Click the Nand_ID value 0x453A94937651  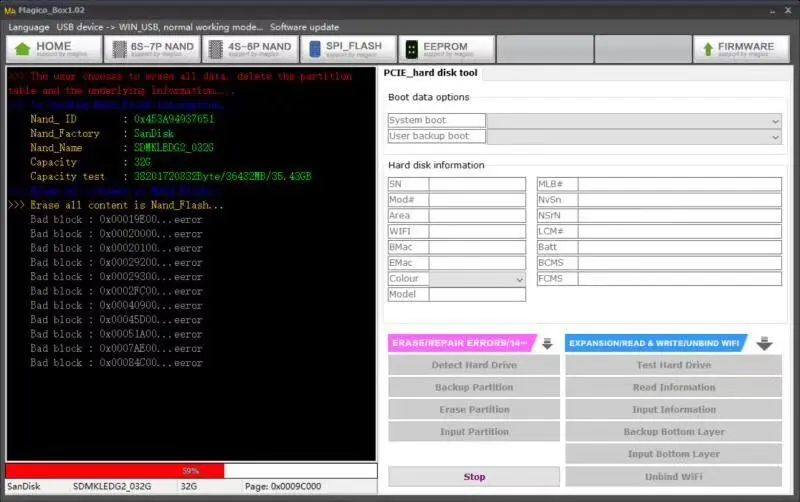coord(174,119)
